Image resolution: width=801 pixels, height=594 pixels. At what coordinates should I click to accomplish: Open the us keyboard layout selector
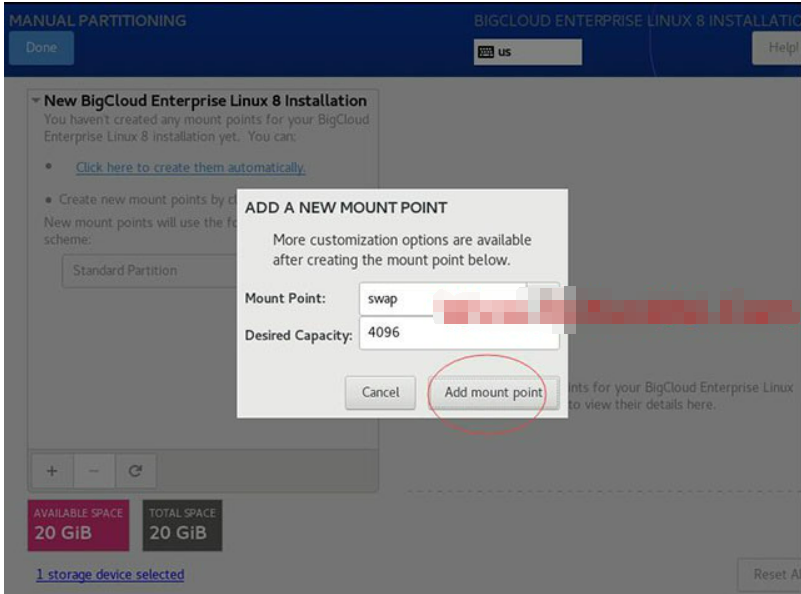pos(528,52)
